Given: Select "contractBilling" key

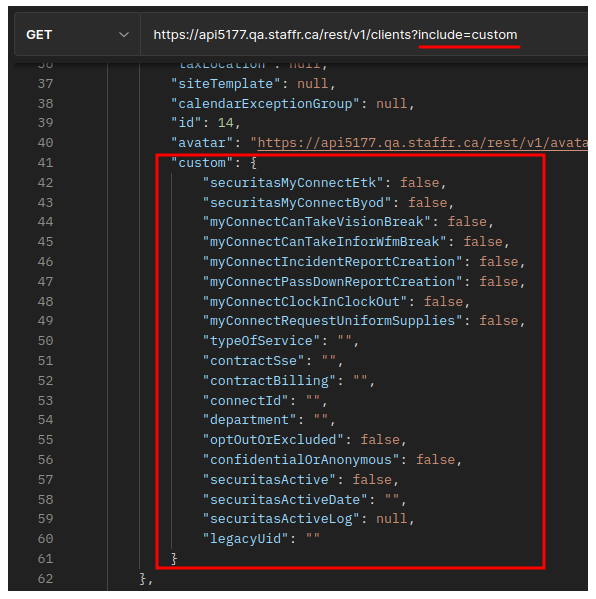Looking at the screenshot, I should 269,381.
